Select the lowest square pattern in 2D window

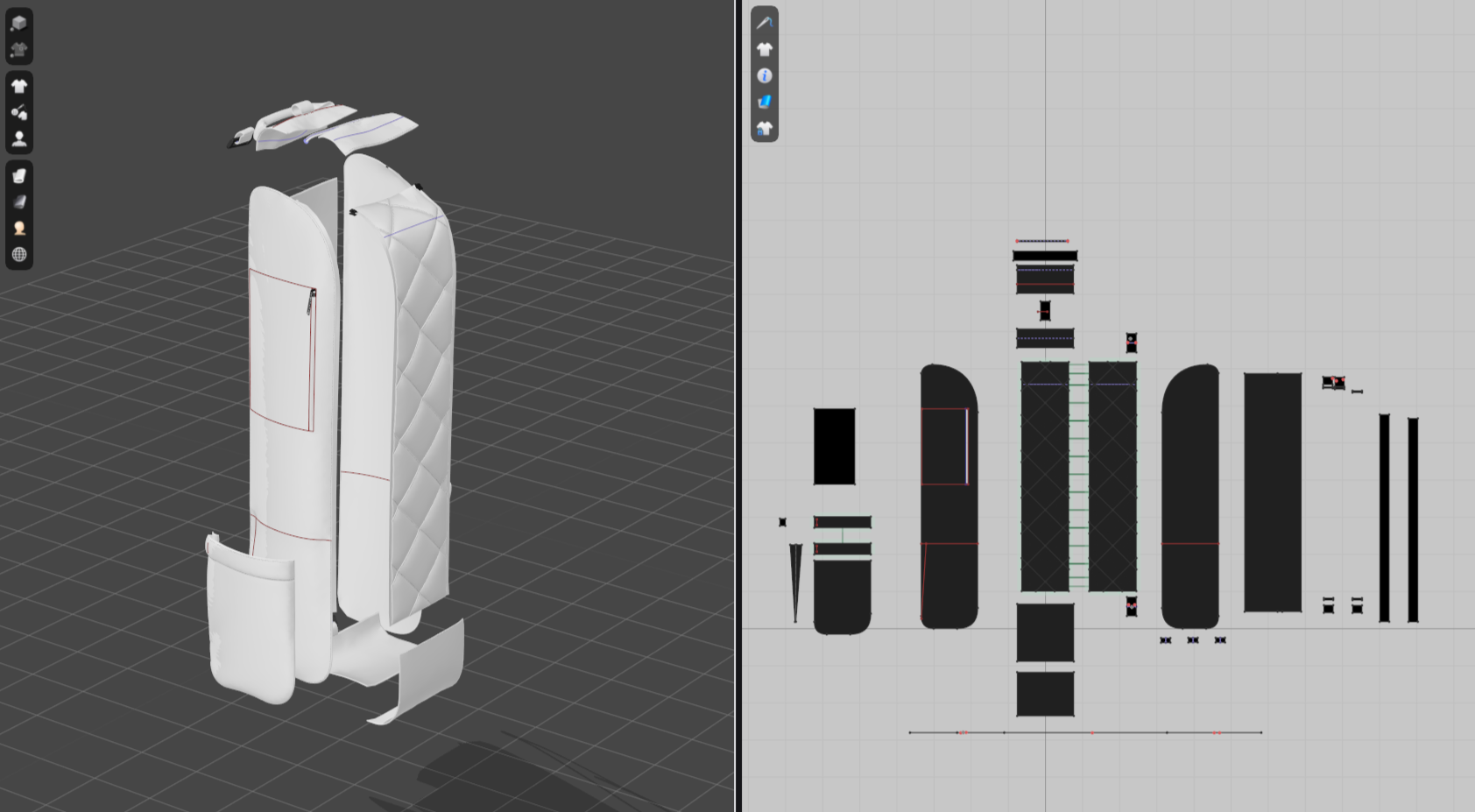1045,694
